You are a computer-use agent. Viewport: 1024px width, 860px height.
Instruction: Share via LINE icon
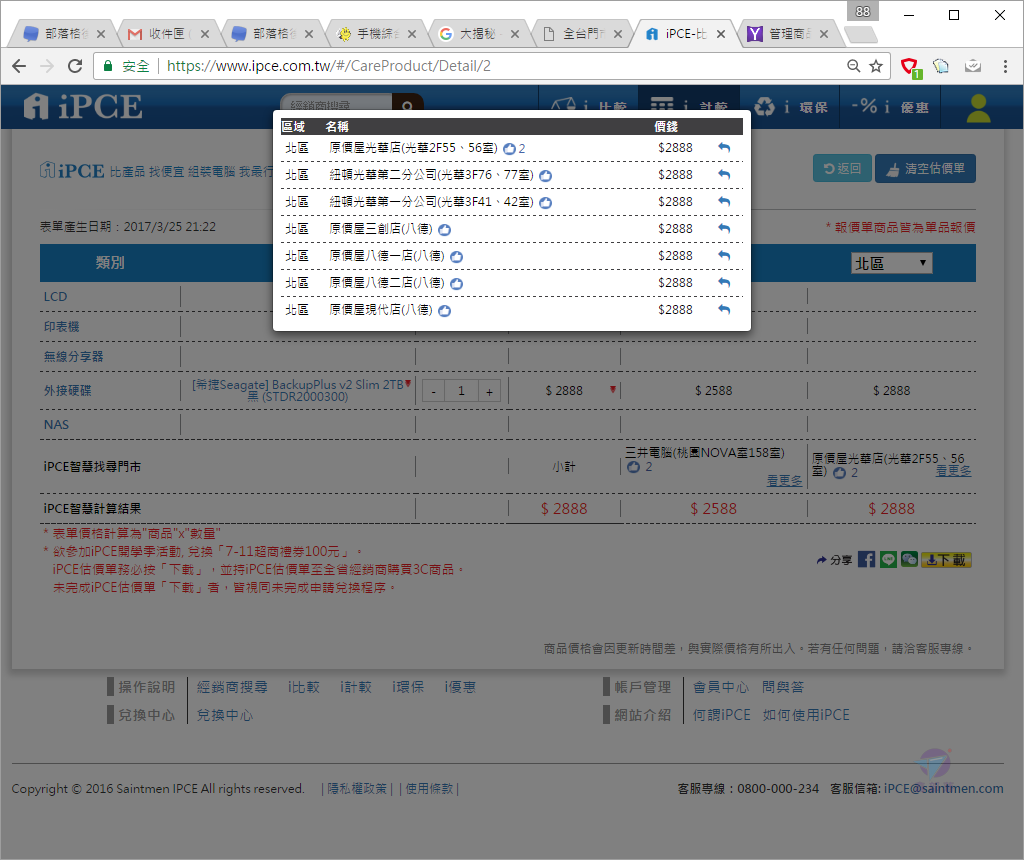[888, 560]
